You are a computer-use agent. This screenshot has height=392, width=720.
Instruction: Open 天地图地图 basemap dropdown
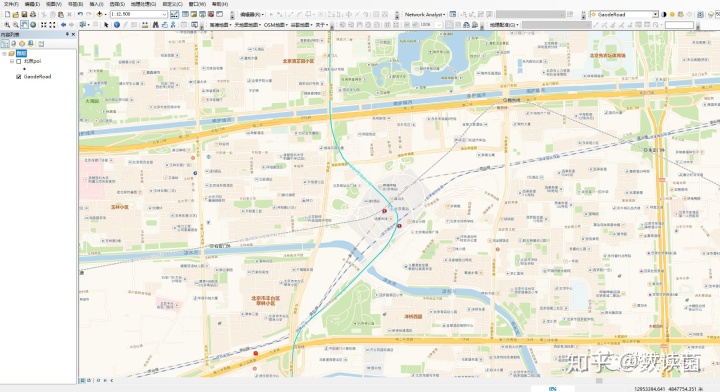tap(248, 25)
